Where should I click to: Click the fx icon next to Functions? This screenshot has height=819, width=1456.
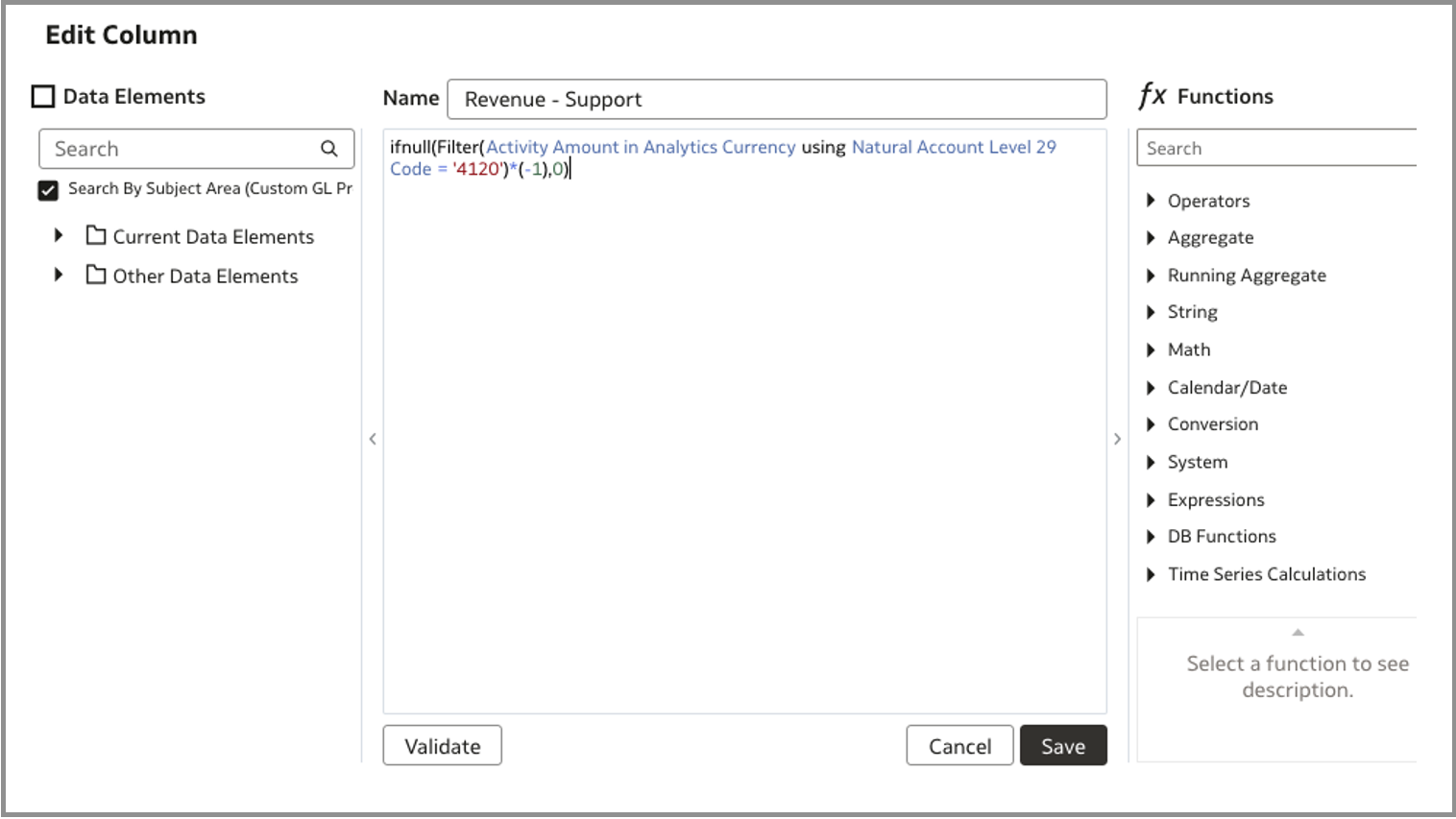click(x=1153, y=95)
